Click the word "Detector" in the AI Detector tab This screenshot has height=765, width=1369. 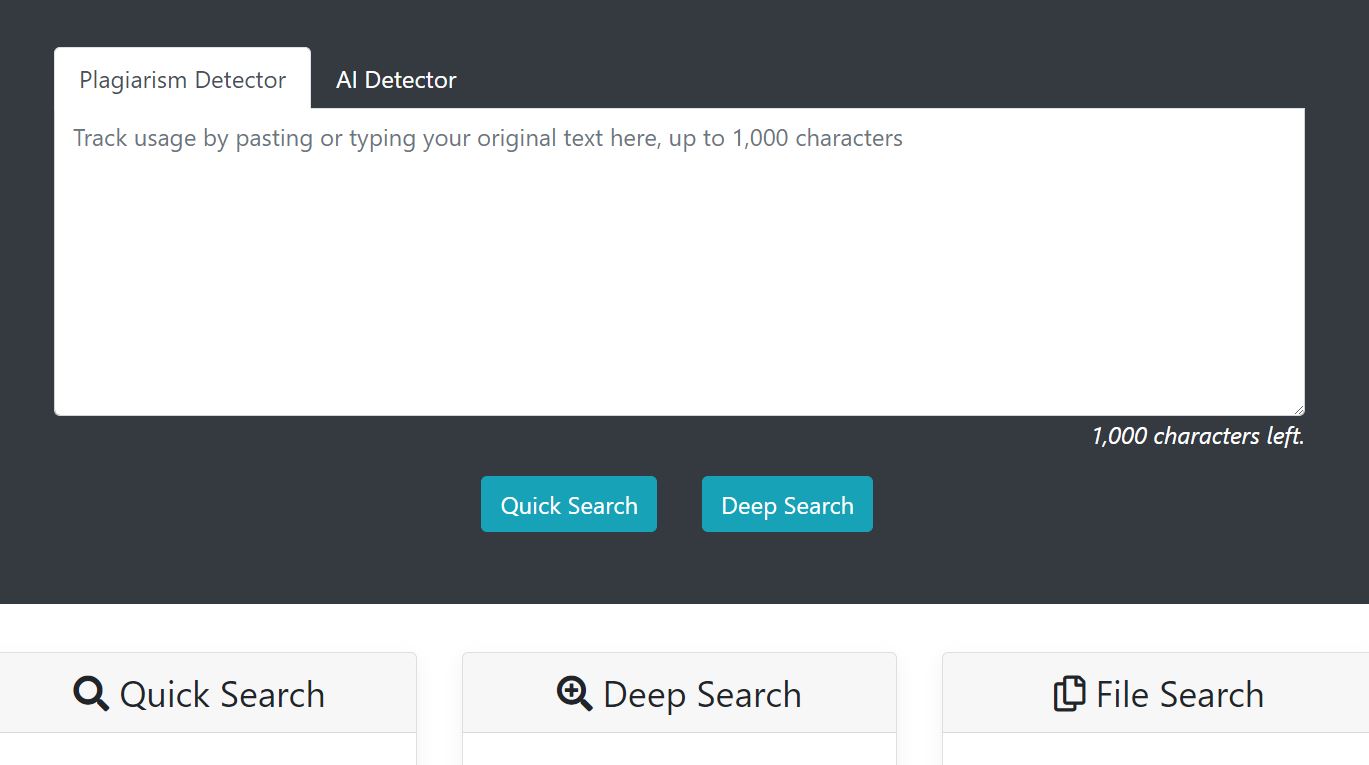pos(410,80)
